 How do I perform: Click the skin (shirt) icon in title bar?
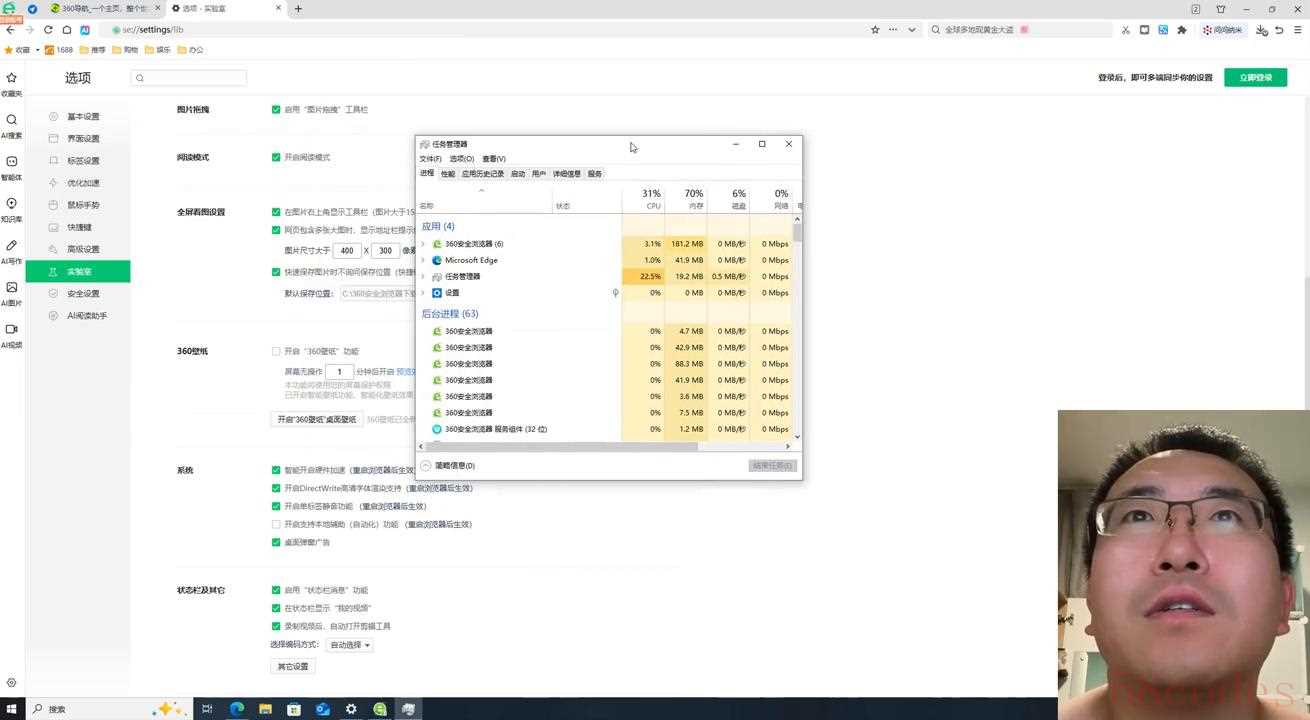(1220, 9)
